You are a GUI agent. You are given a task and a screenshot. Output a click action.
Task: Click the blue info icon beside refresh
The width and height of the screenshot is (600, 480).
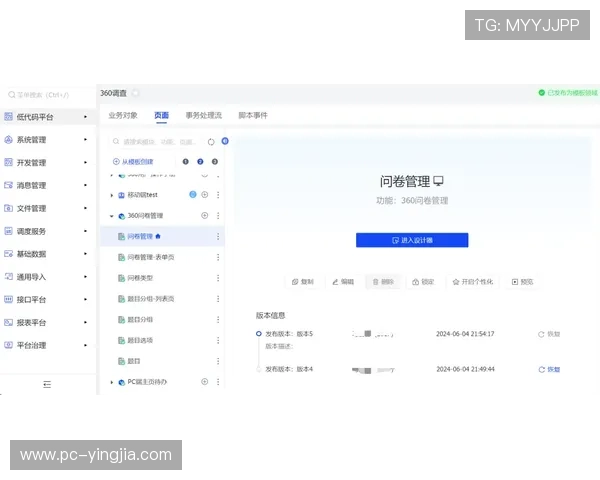(225, 141)
